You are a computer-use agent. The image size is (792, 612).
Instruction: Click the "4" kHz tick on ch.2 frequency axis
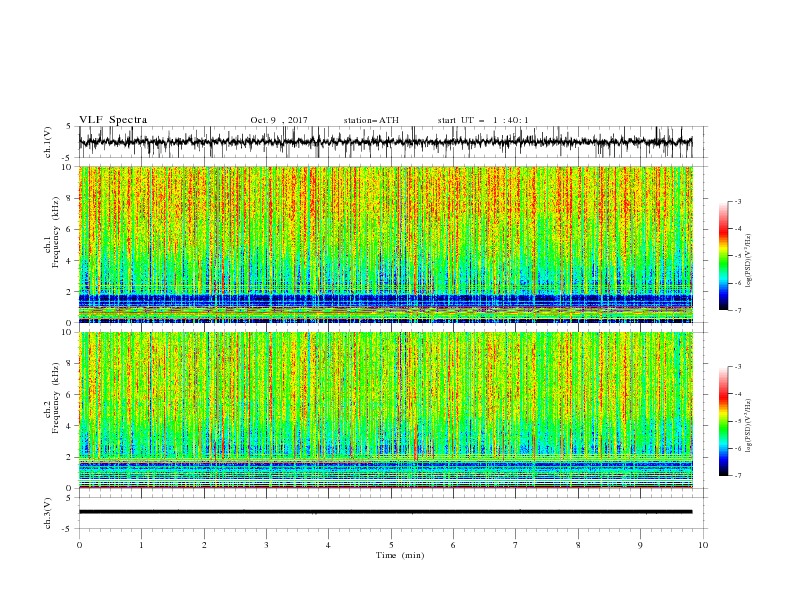click(70, 426)
